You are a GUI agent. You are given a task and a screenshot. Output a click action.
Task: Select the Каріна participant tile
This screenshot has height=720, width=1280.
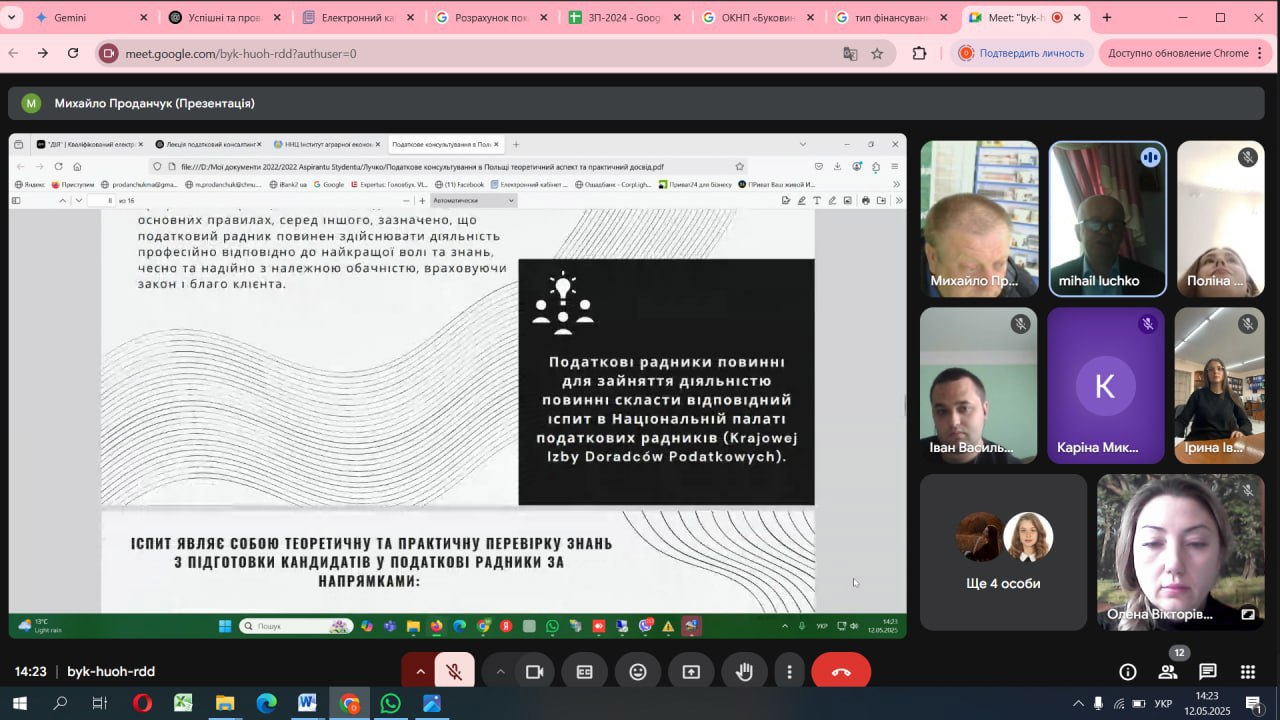tap(1106, 385)
